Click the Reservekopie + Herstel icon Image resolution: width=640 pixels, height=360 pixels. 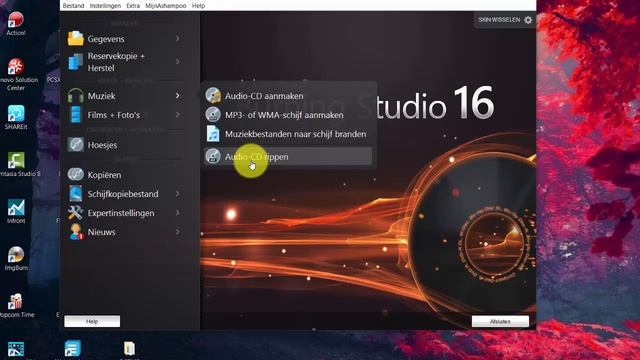76,62
